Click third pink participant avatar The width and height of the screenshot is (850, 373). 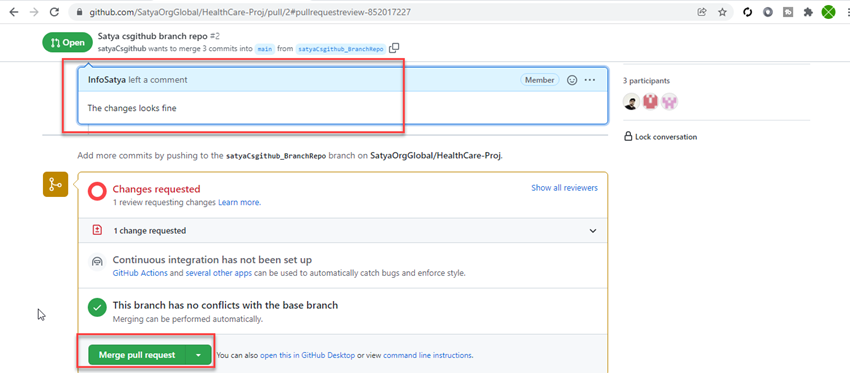pyautogui.click(x=669, y=101)
